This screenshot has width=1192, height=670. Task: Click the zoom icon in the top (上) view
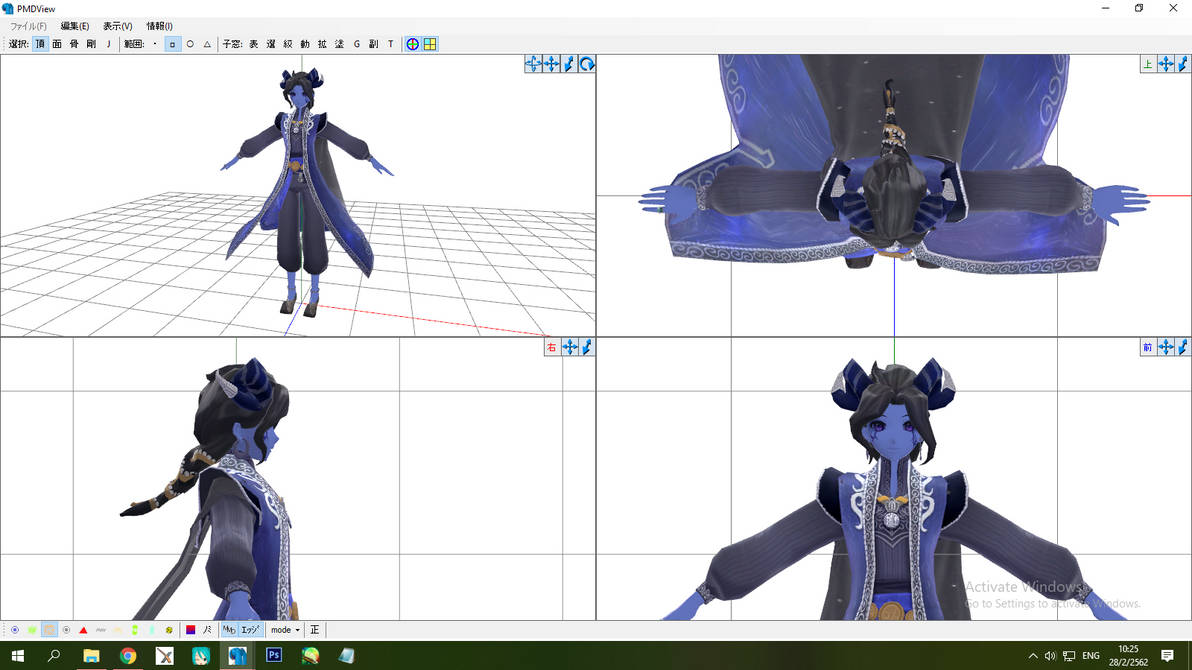click(x=1183, y=65)
